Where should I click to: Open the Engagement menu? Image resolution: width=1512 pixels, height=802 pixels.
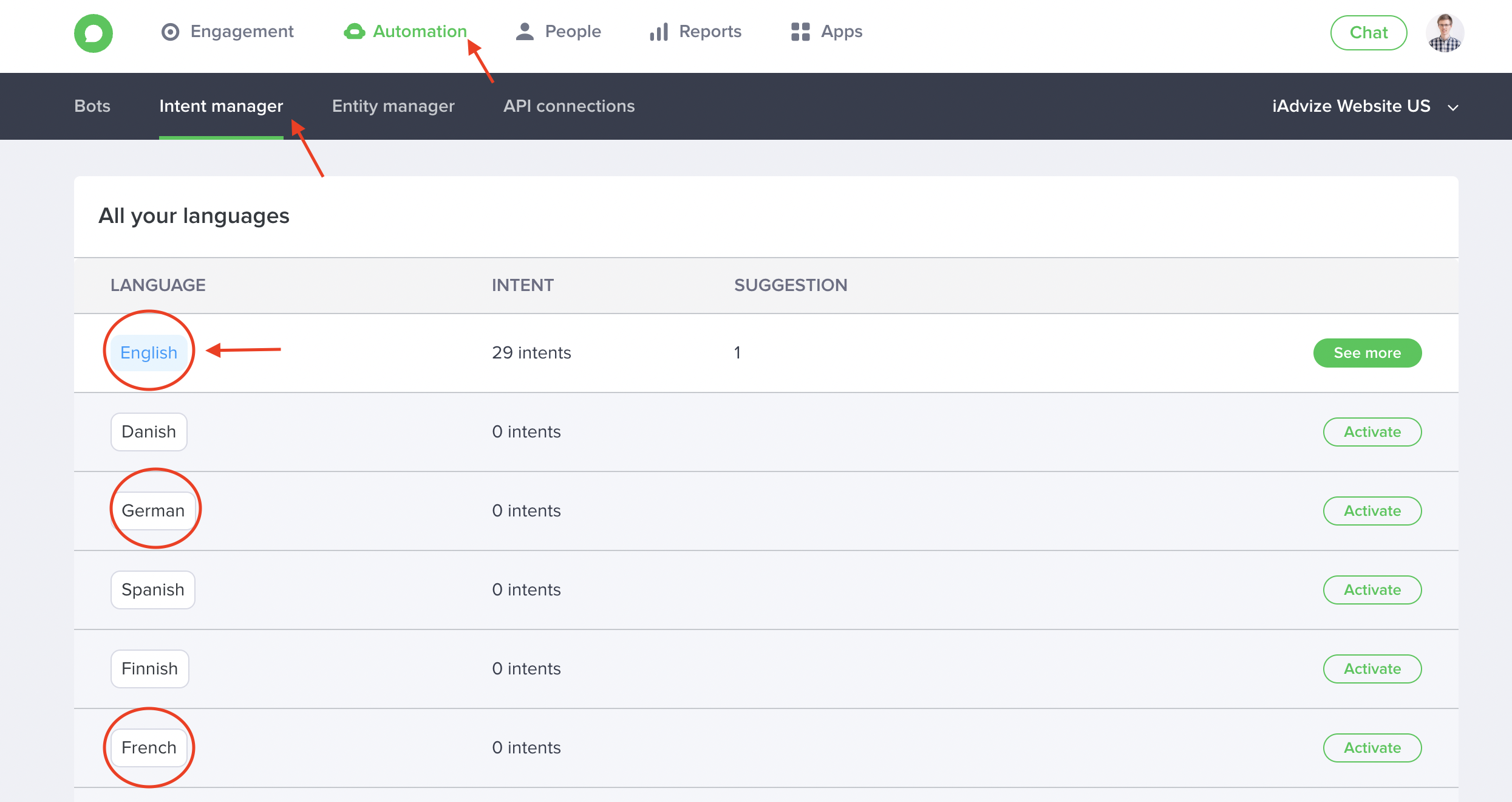(x=227, y=32)
